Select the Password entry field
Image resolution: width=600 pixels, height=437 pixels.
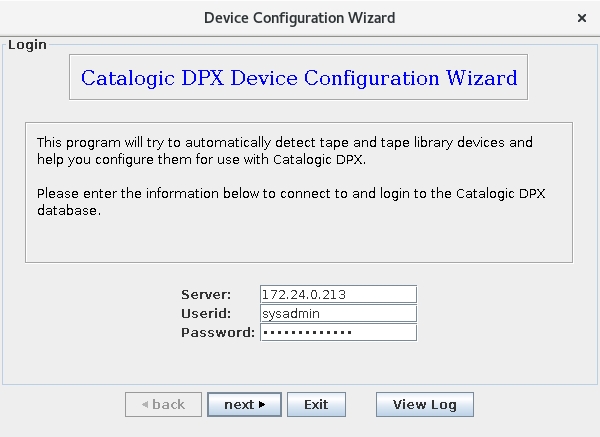pos(337,332)
